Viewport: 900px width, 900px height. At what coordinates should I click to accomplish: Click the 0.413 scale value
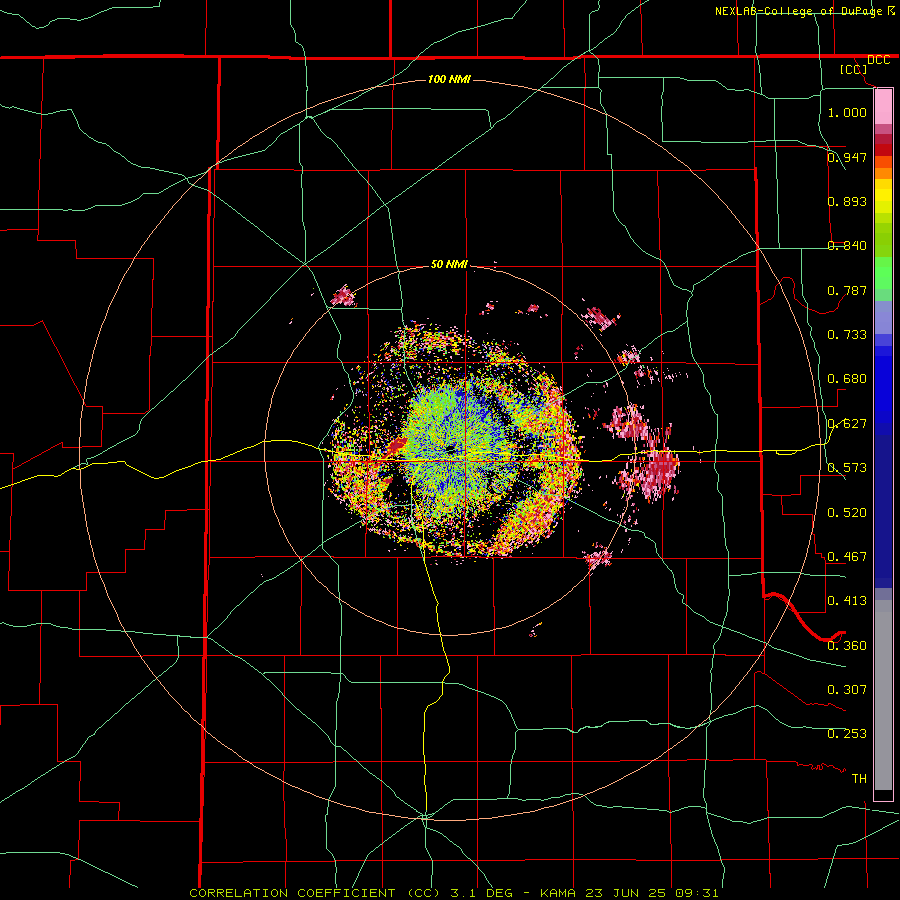click(847, 600)
